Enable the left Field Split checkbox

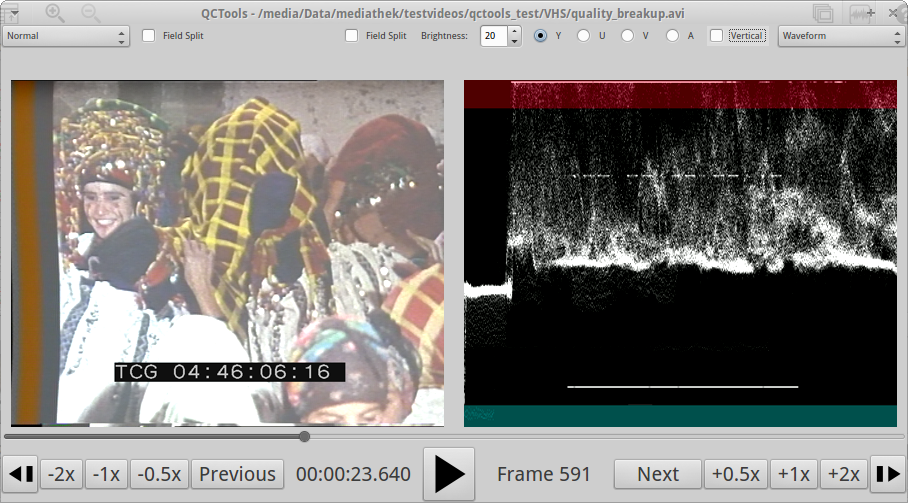149,36
